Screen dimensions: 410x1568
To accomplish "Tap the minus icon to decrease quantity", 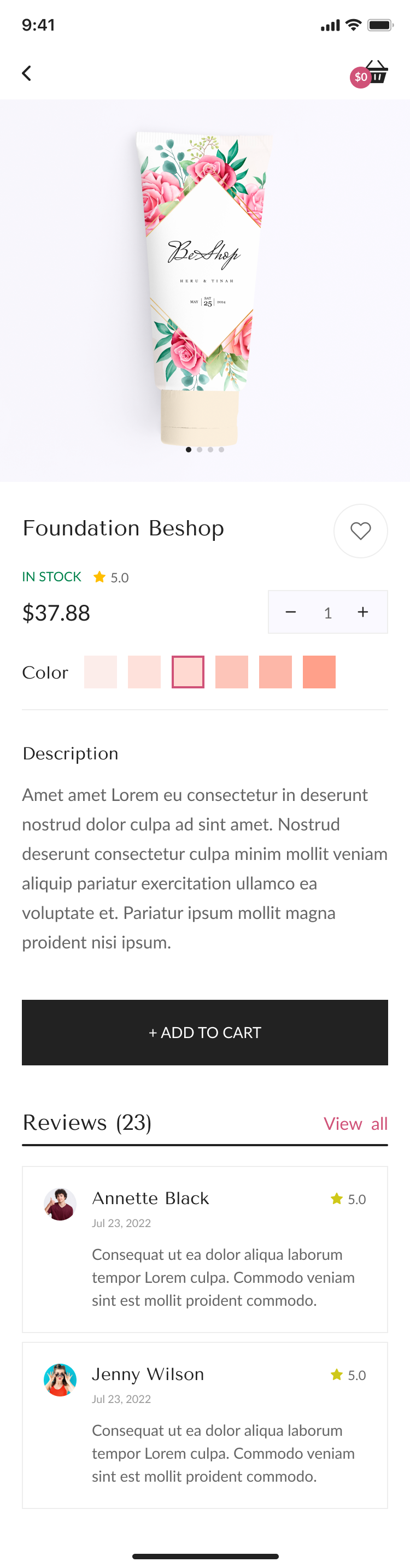I will click(291, 612).
